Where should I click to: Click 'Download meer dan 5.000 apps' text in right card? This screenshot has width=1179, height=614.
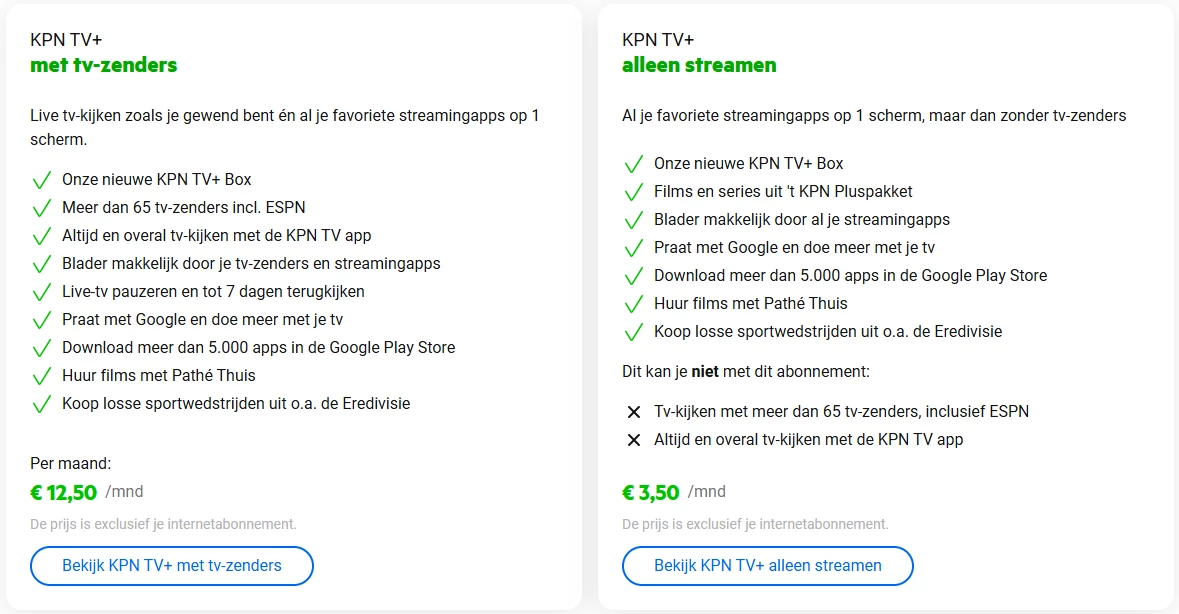(x=850, y=275)
